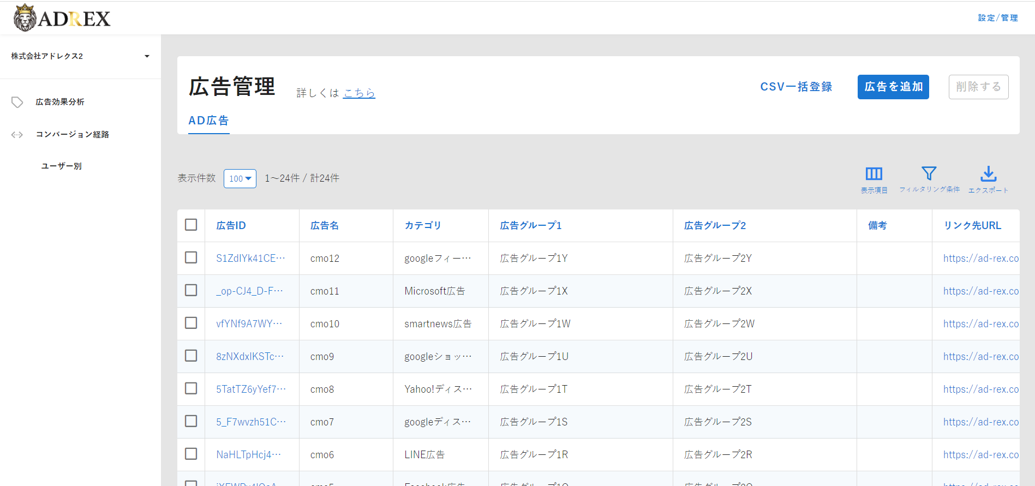Check the checkbox for row cmo9

pos(191,355)
